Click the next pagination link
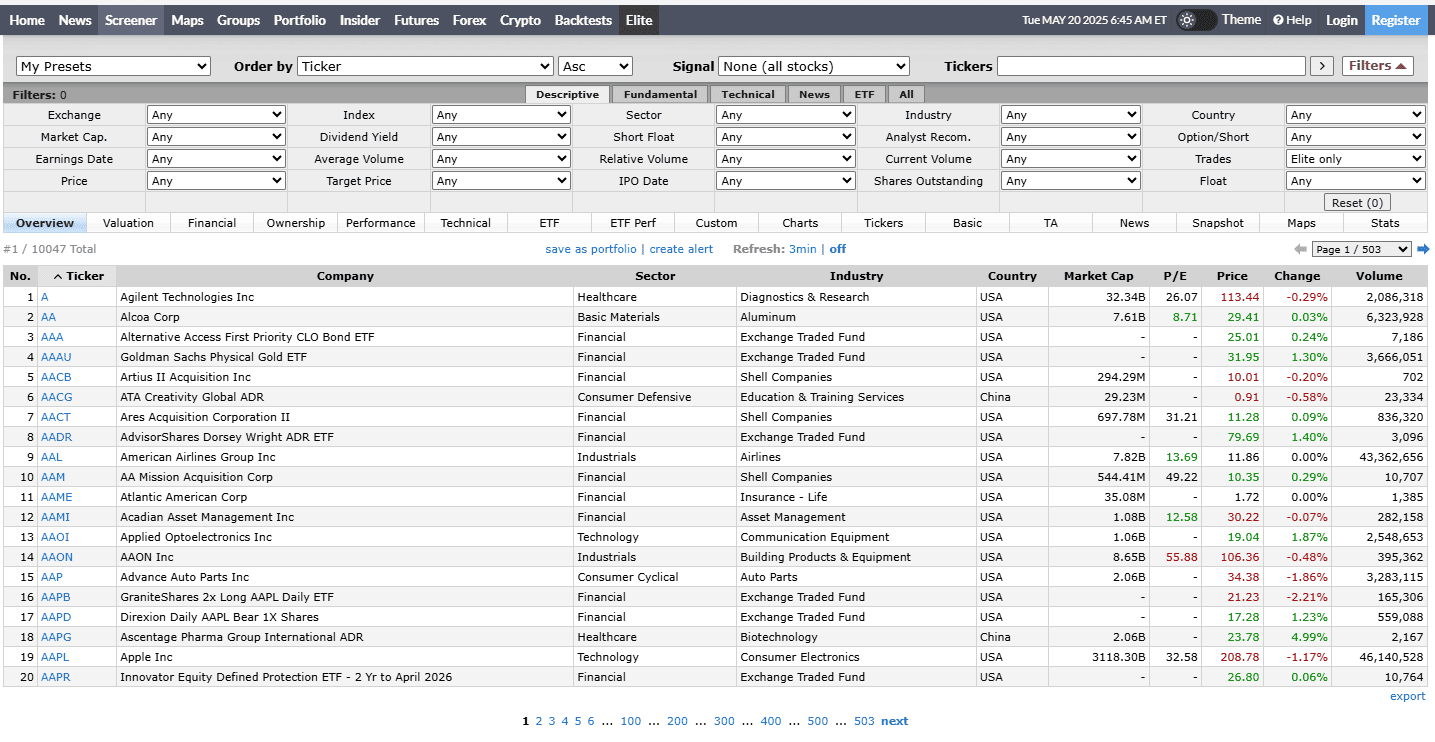The height and width of the screenshot is (742, 1435). coord(894,721)
